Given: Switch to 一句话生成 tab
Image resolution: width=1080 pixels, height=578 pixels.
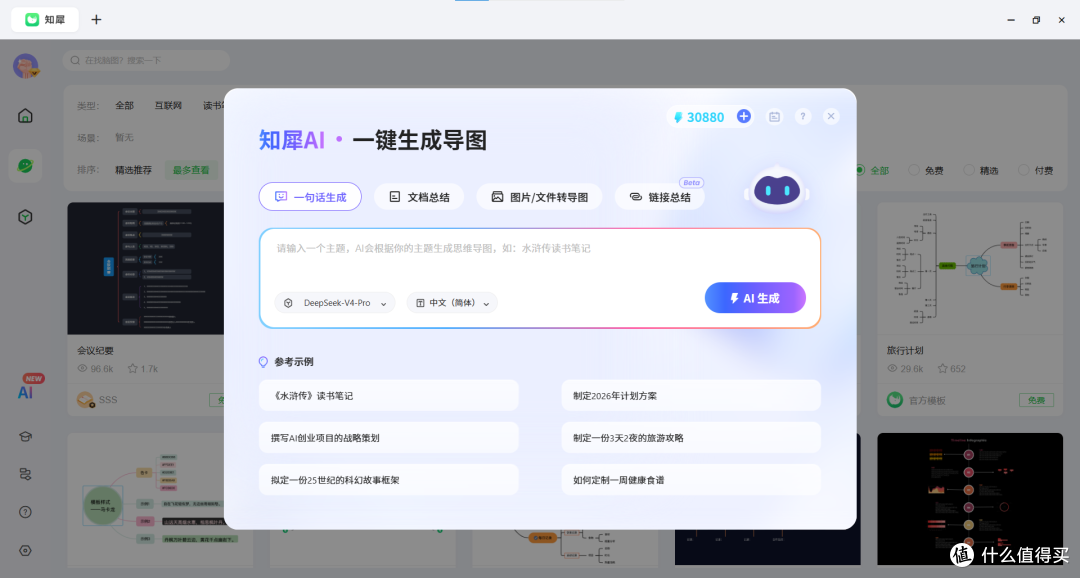Looking at the screenshot, I should tap(310, 197).
